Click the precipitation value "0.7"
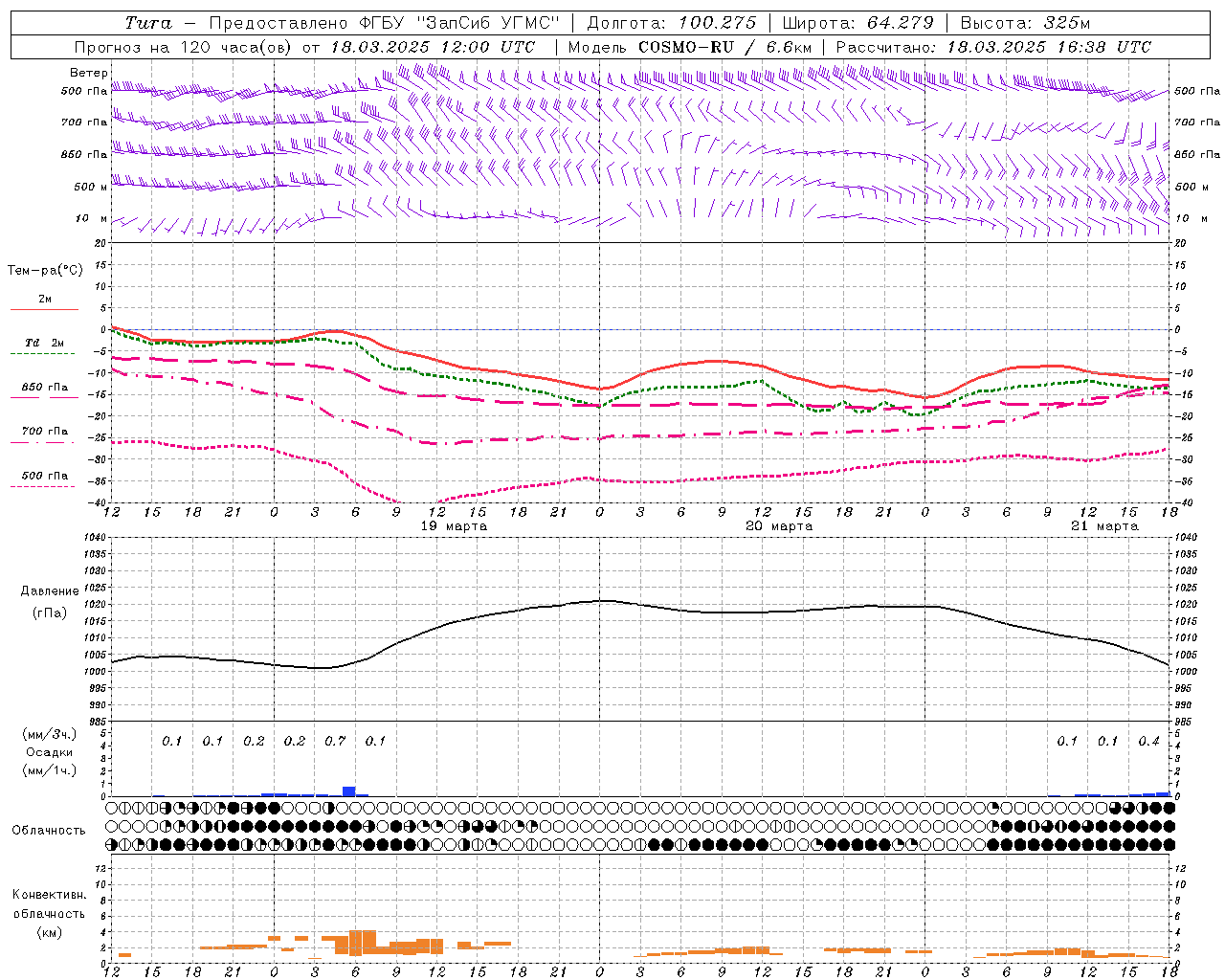This screenshot has width=1225, height=980. coord(335,741)
